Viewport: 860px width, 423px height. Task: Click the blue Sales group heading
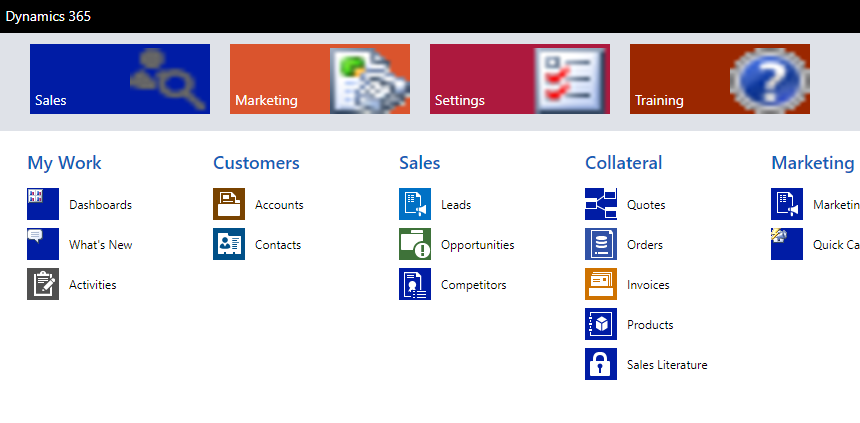[420, 163]
